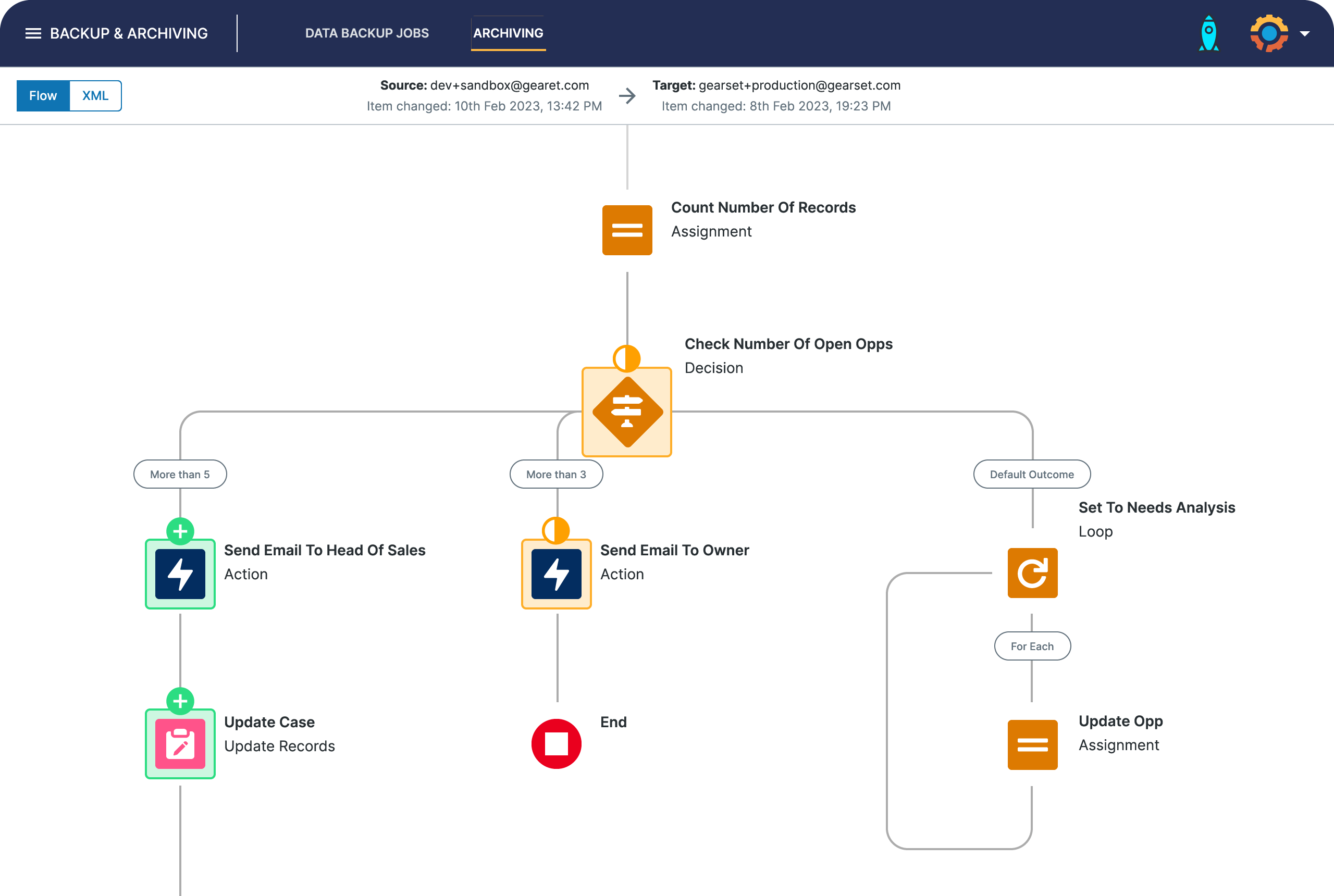This screenshot has height=896, width=1334.
Task: Open the gear avatar in the top right
Action: click(1270, 33)
